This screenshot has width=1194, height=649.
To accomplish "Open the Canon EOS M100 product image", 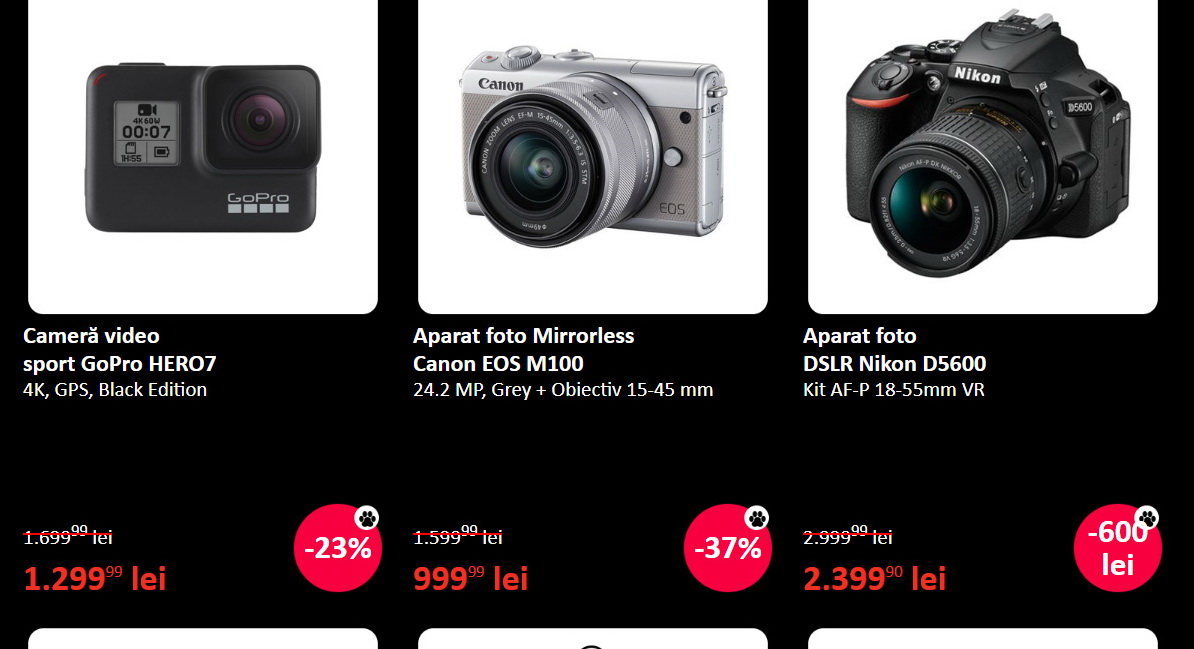I will coord(592,156).
